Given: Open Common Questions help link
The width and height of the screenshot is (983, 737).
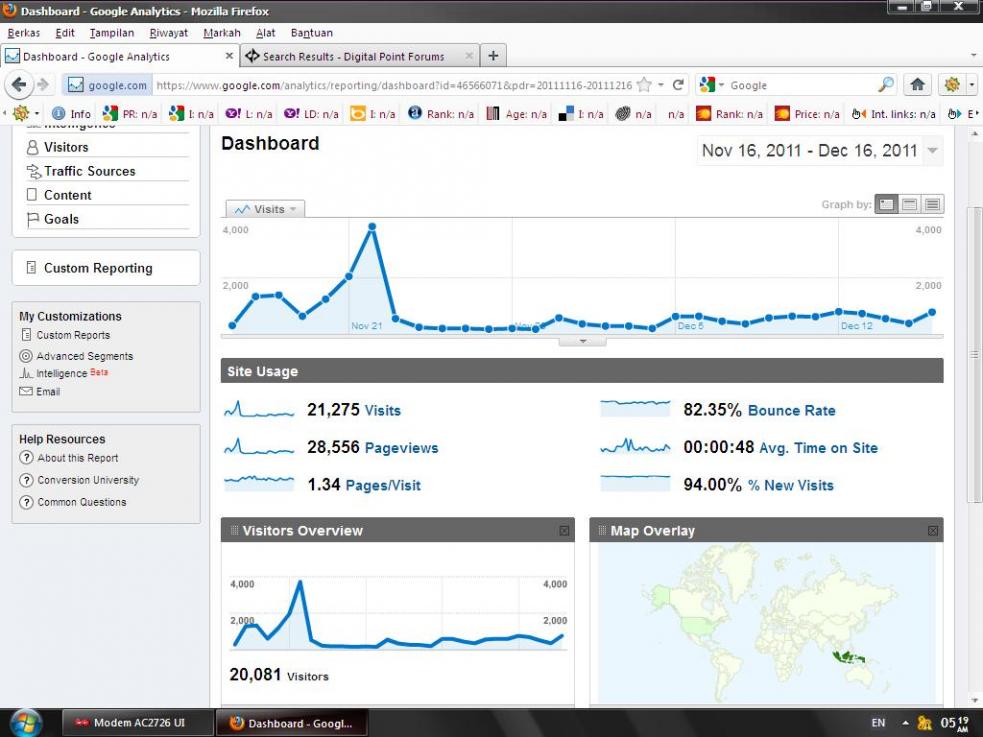Looking at the screenshot, I should coord(81,501).
